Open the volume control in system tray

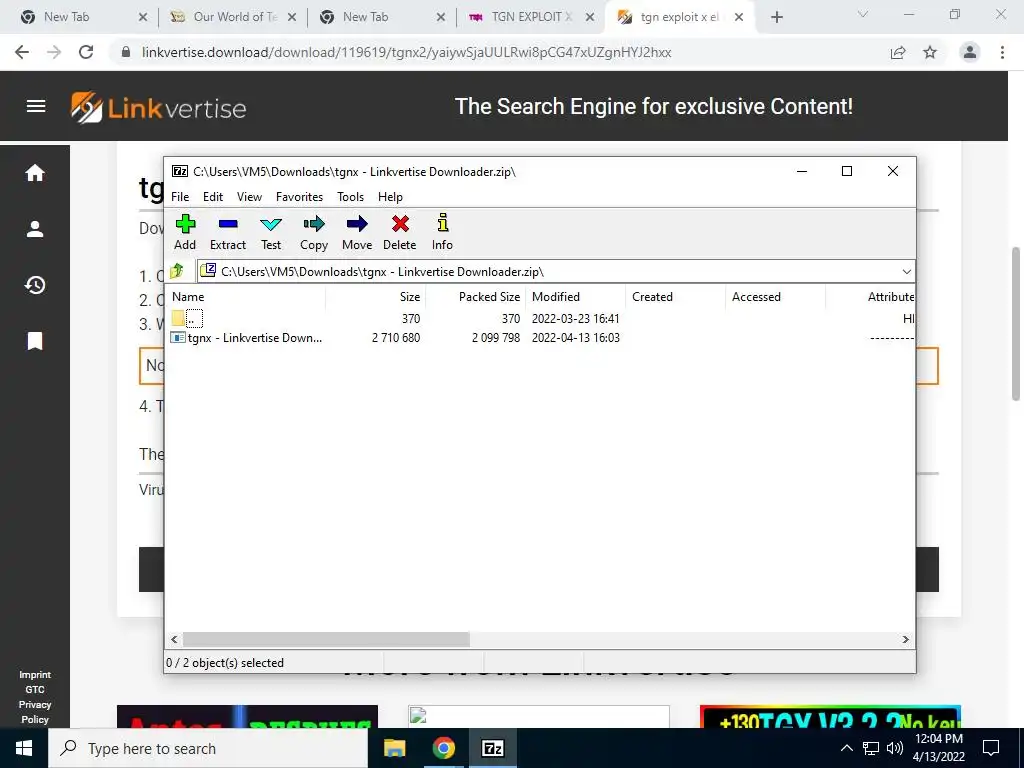(895, 748)
